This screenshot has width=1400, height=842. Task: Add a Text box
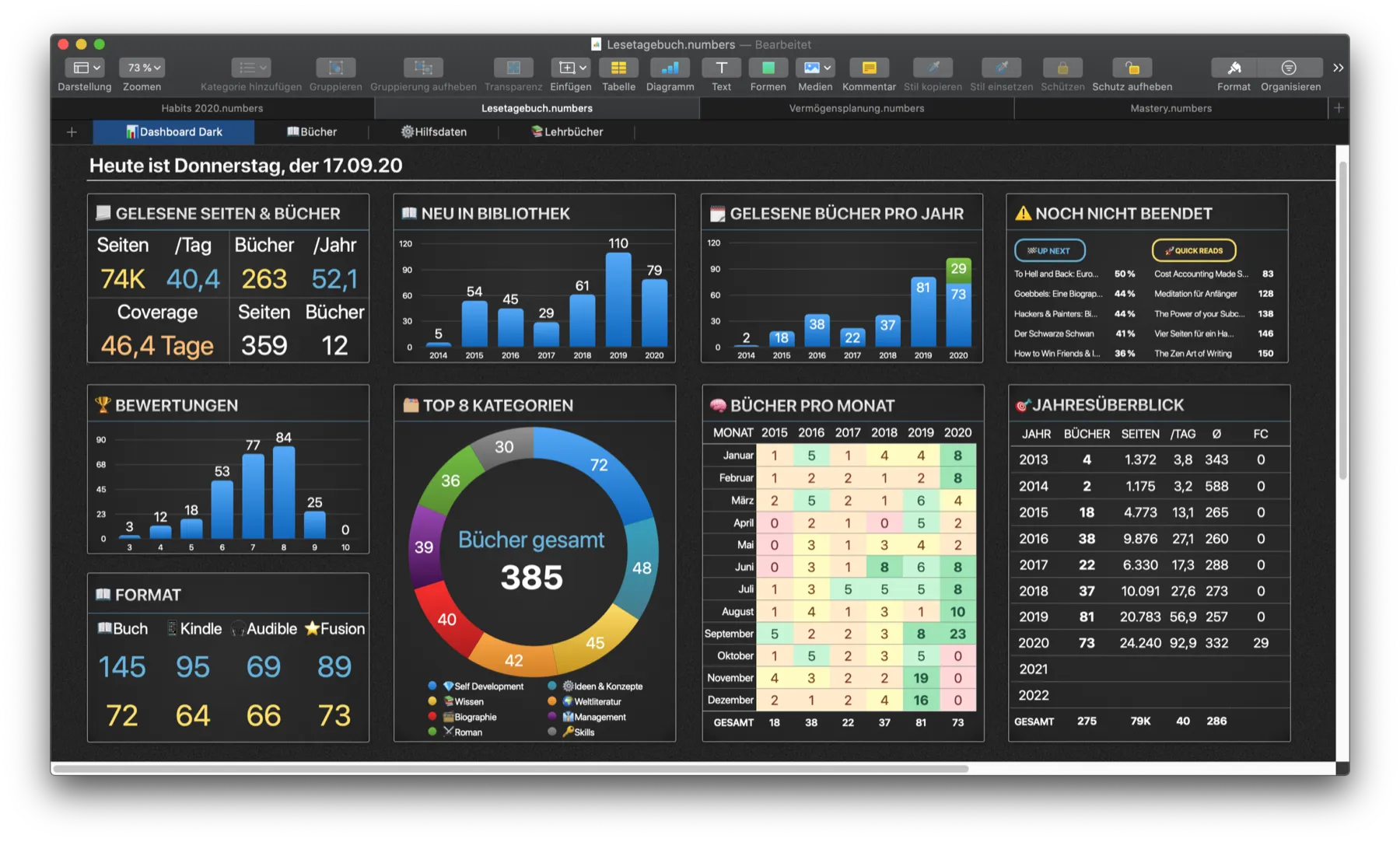pos(721,68)
